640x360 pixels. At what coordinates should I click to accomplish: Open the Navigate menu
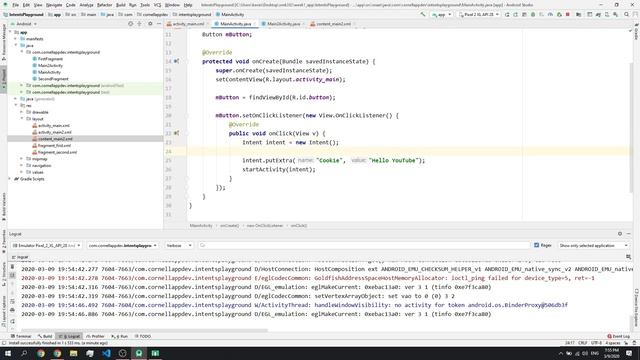pyautogui.click(x=54, y=5)
